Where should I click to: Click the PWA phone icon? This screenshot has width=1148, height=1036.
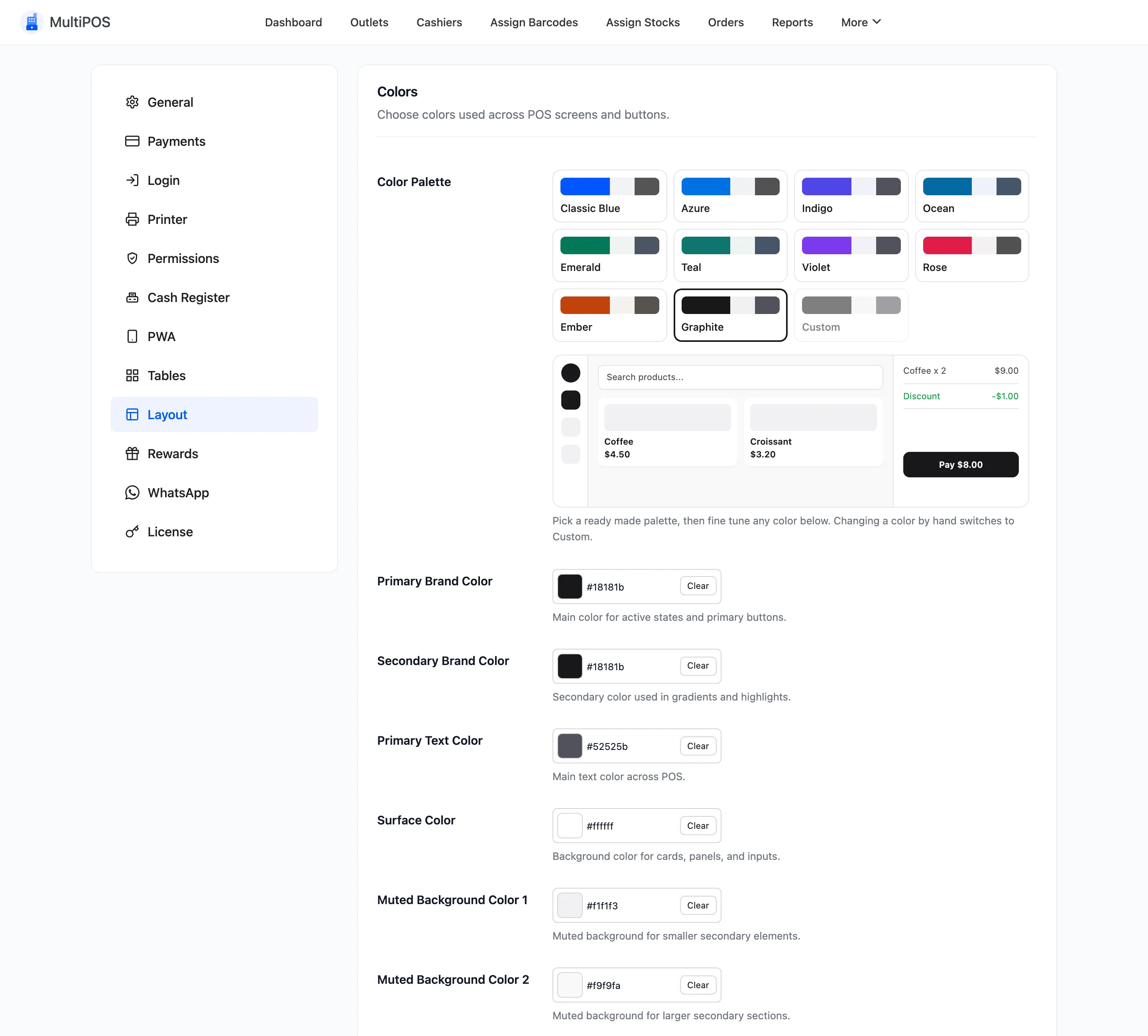[132, 336]
